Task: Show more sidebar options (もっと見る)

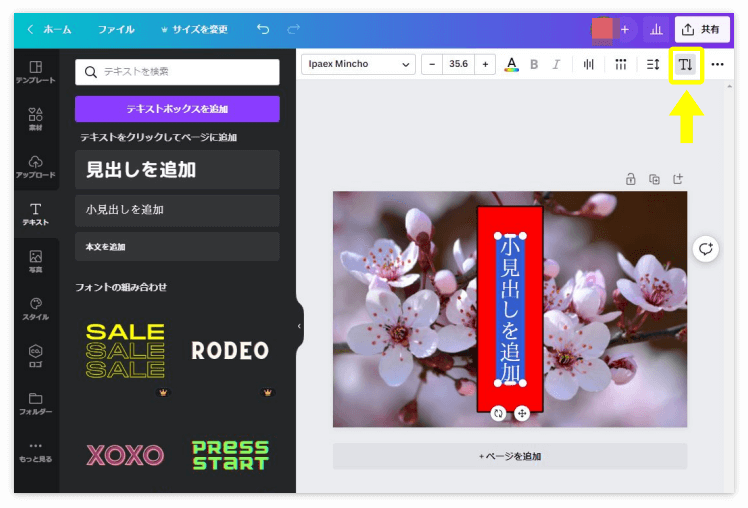Action: point(36,451)
